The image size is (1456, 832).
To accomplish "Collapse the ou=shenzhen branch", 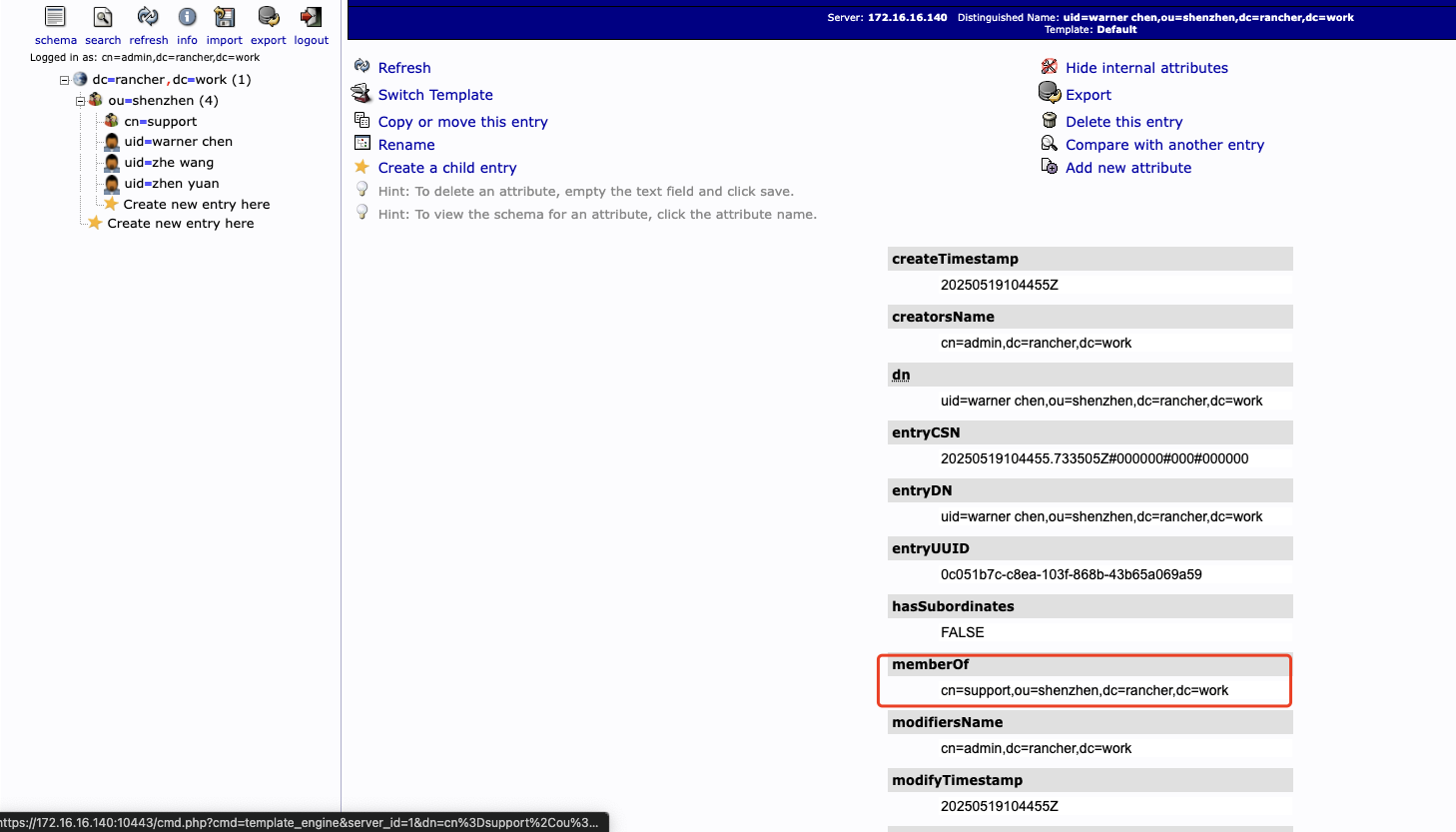I will pos(80,100).
